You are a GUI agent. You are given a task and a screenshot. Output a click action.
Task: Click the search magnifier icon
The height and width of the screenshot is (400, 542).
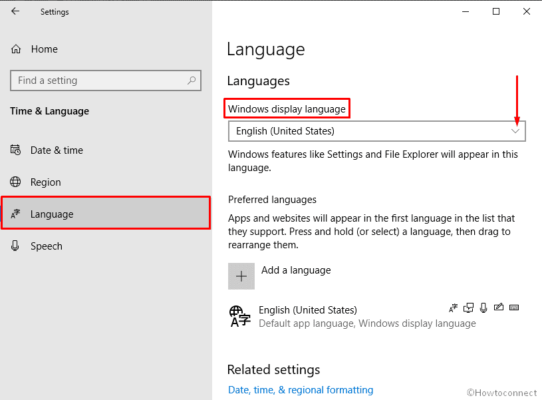click(x=192, y=81)
